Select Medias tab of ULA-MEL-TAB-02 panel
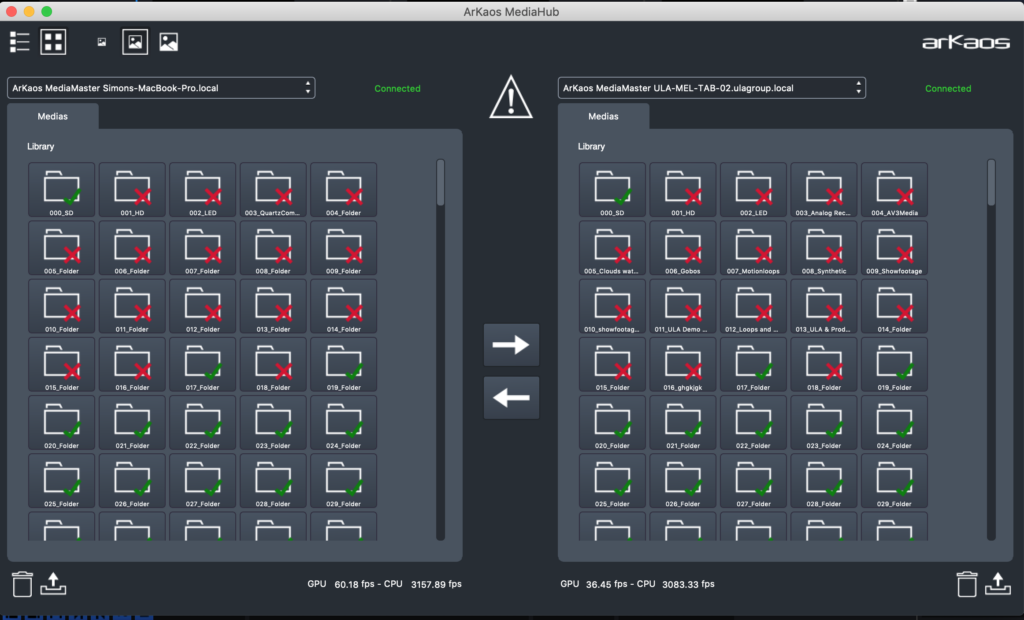This screenshot has height=620, width=1024. click(603, 116)
